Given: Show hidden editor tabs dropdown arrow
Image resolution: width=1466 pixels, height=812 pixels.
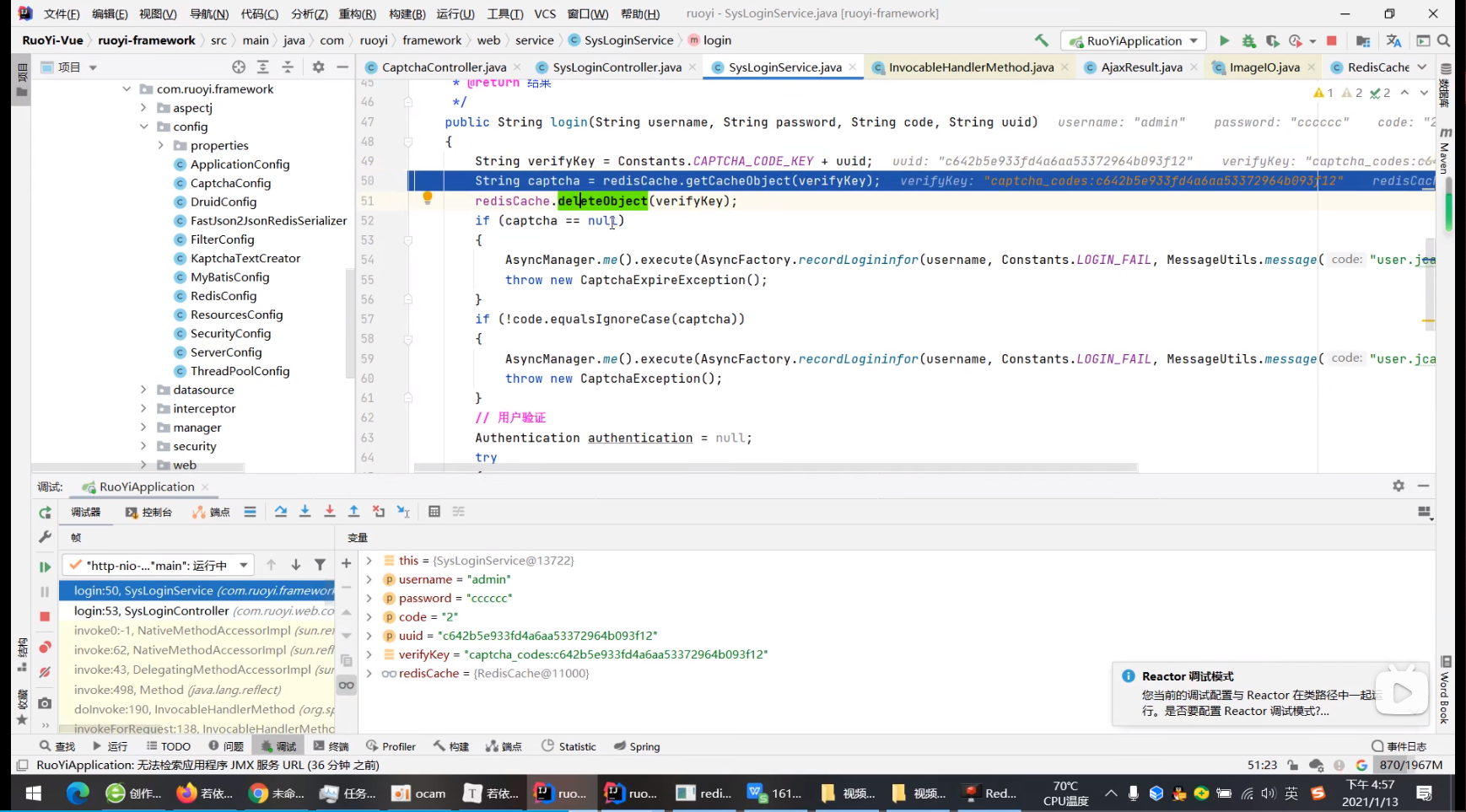Looking at the screenshot, I should coord(1422,67).
